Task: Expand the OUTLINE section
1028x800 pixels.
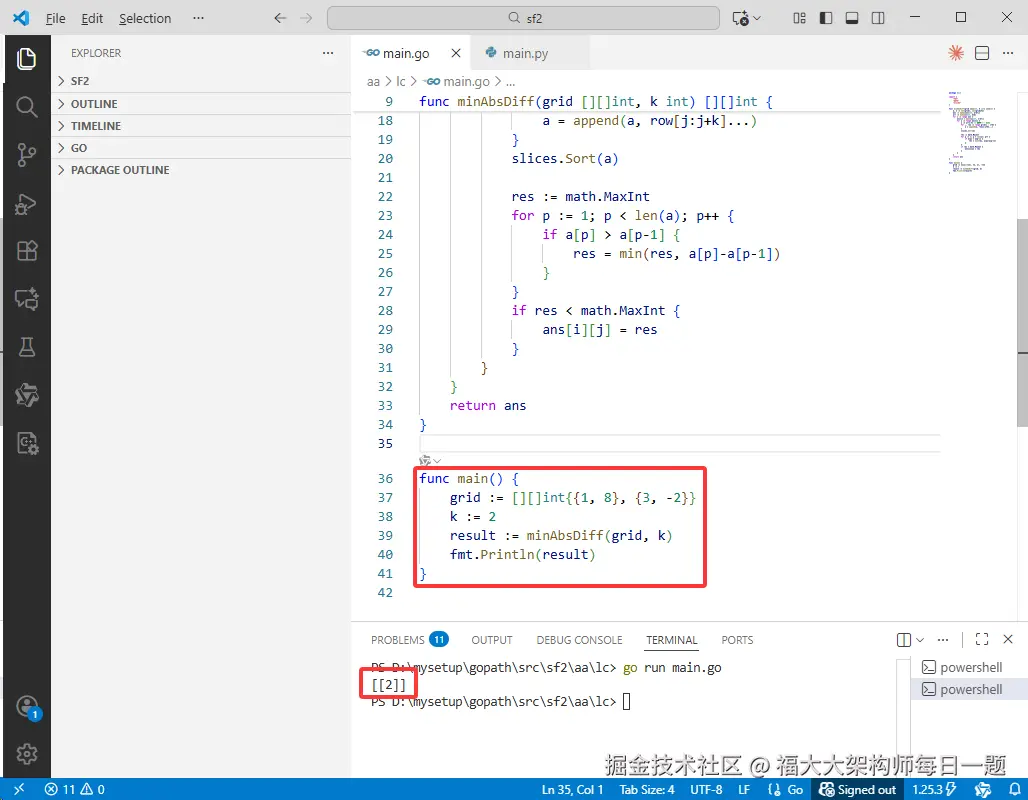Action: click(201, 104)
